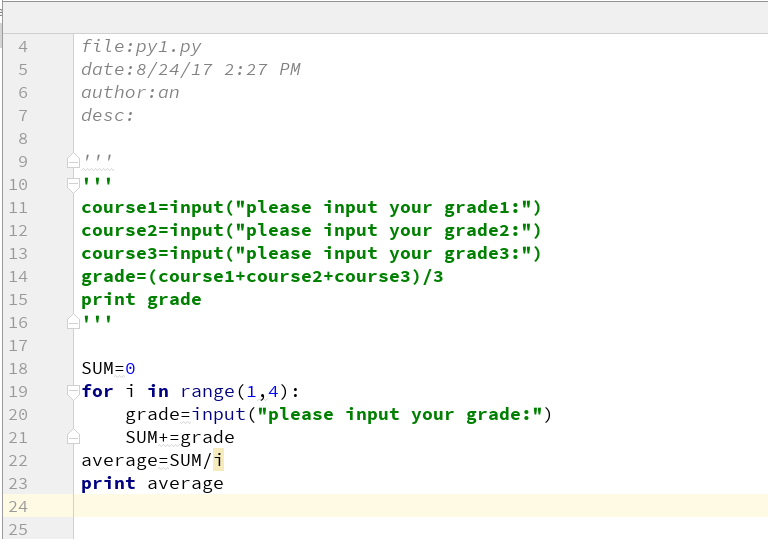Click the 'SUM=0' assignment line
Viewport: 768px width, 539px height.
coord(108,368)
